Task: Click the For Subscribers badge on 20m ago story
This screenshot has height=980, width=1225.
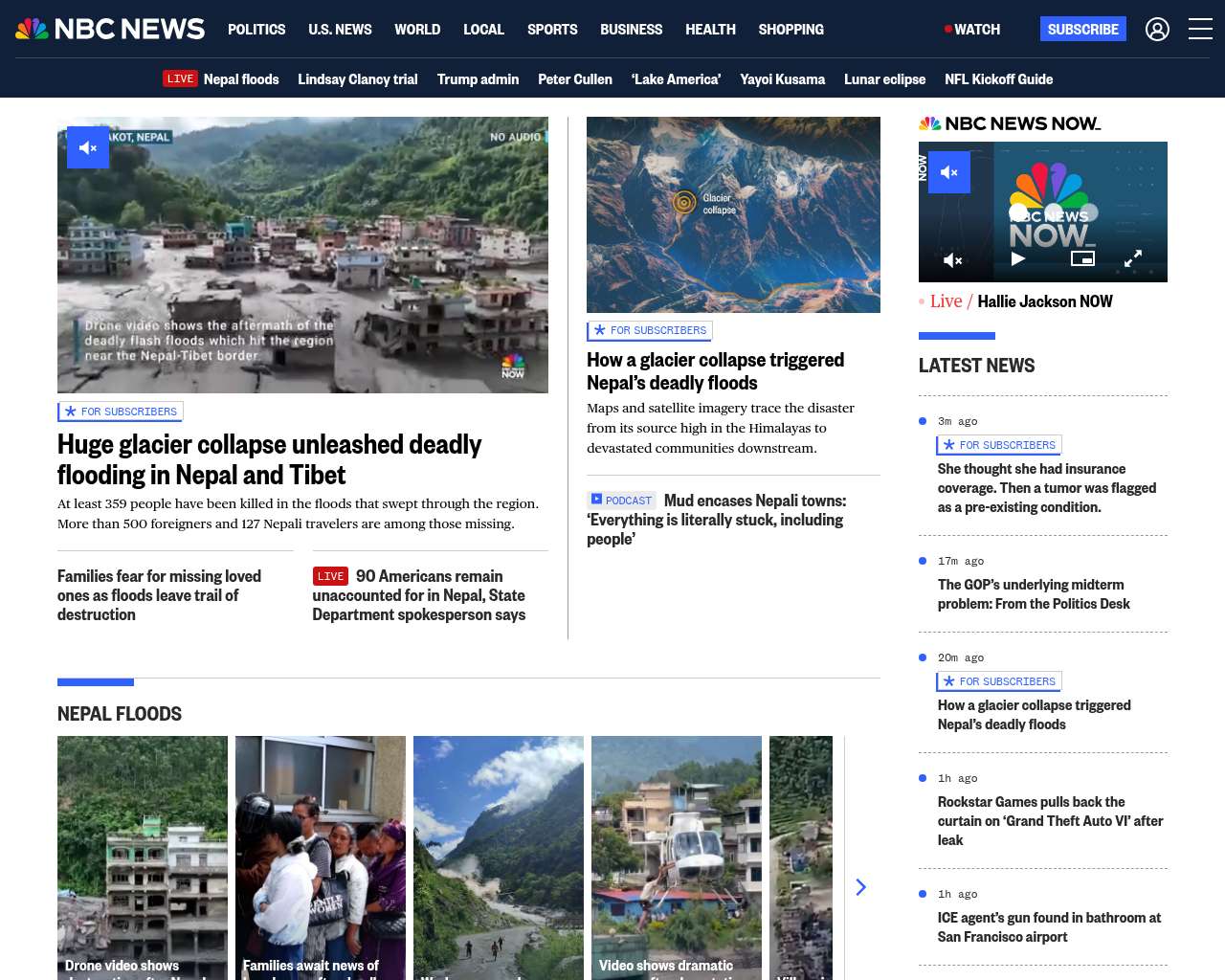Action: 999,681
